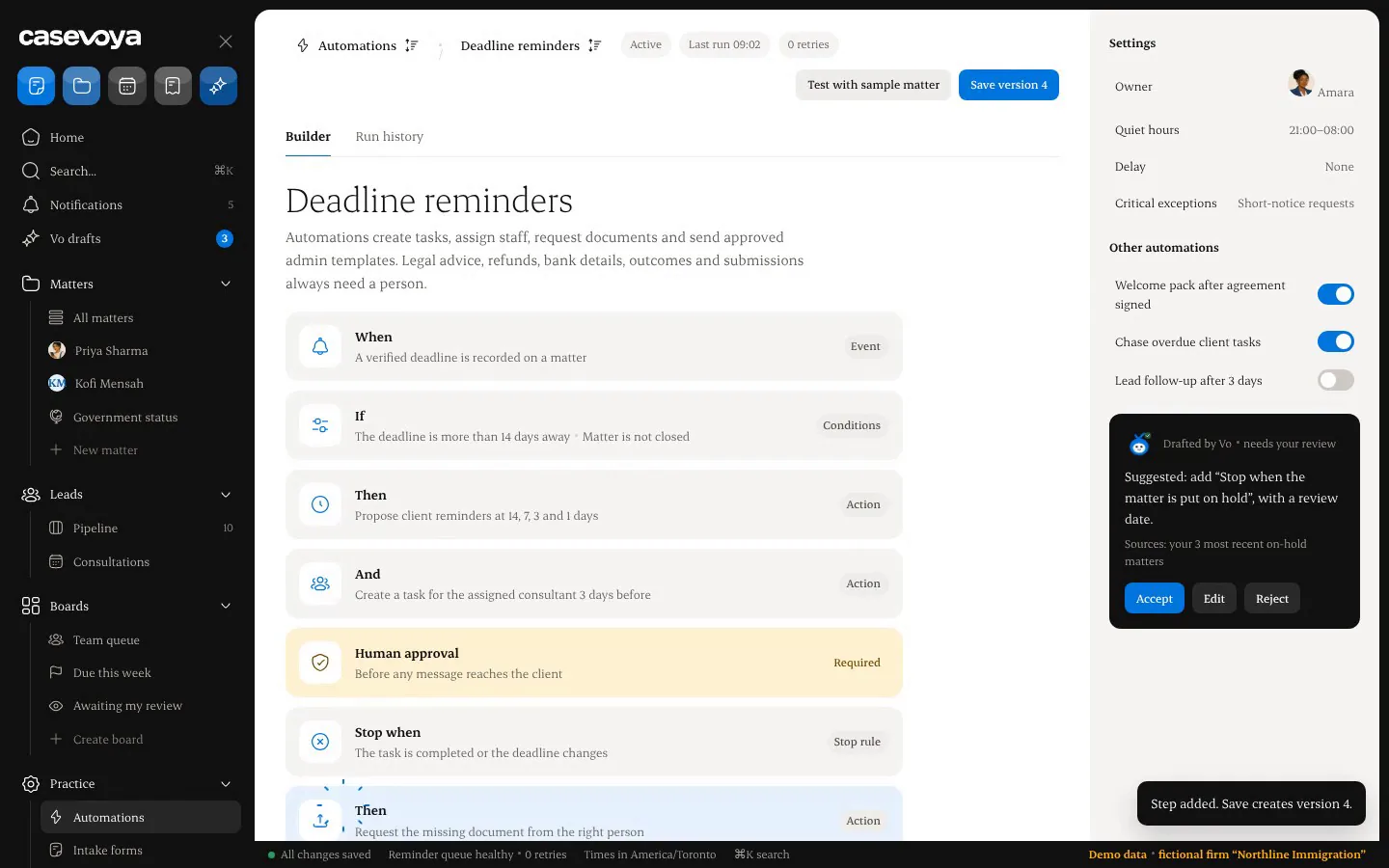Edit Vo's suggested step
1389x868 pixels.
pos(1214,599)
